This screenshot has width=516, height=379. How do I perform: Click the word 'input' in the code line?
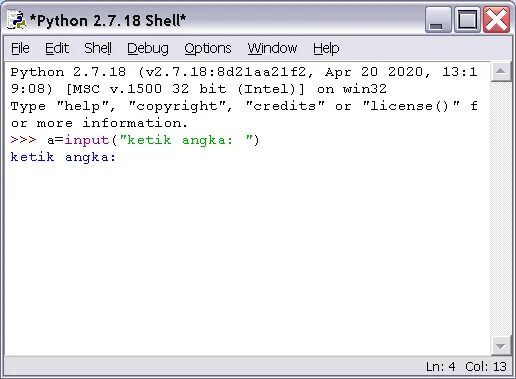(x=87, y=140)
